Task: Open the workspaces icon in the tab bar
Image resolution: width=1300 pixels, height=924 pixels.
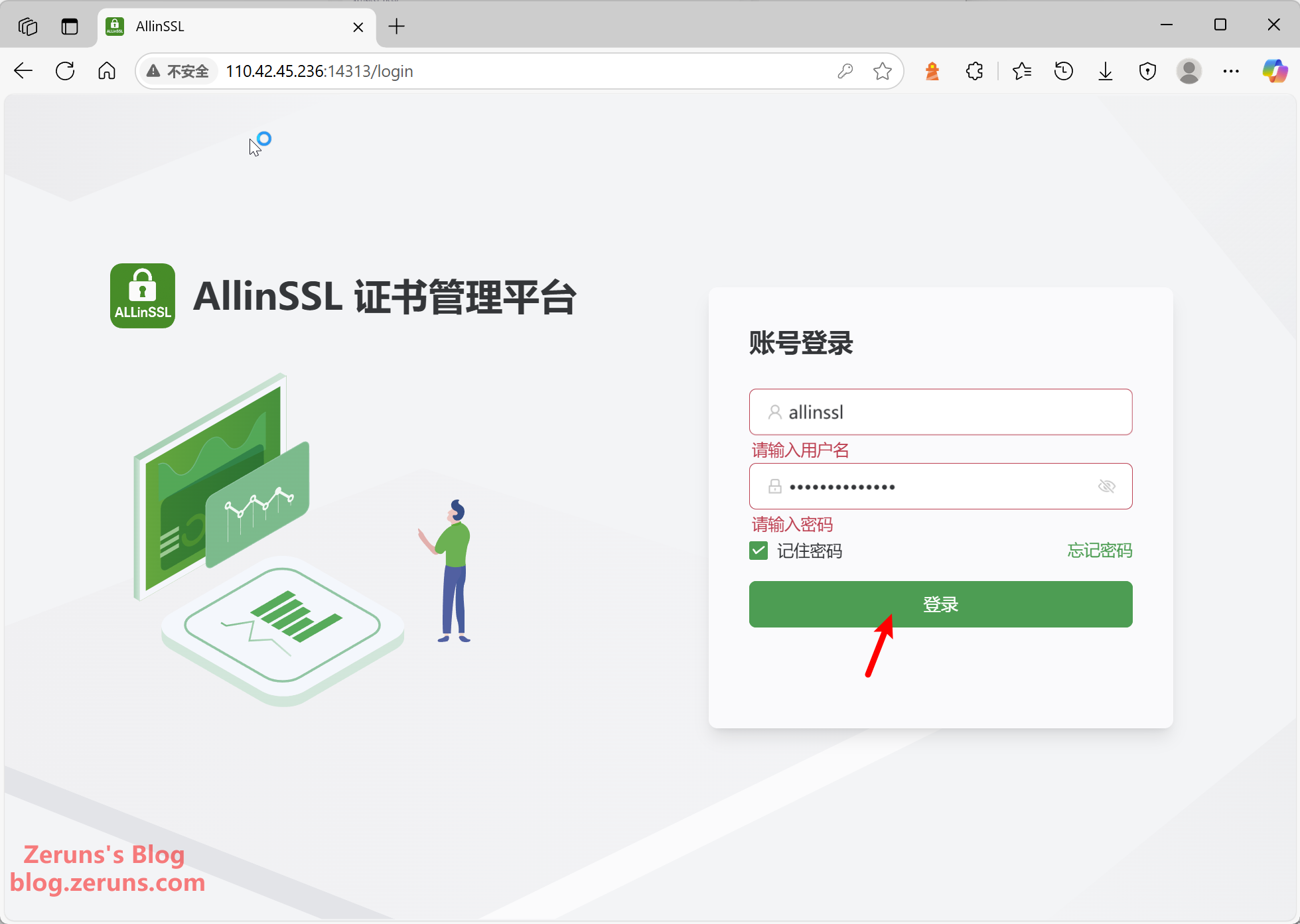Action: tap(28, 27)
